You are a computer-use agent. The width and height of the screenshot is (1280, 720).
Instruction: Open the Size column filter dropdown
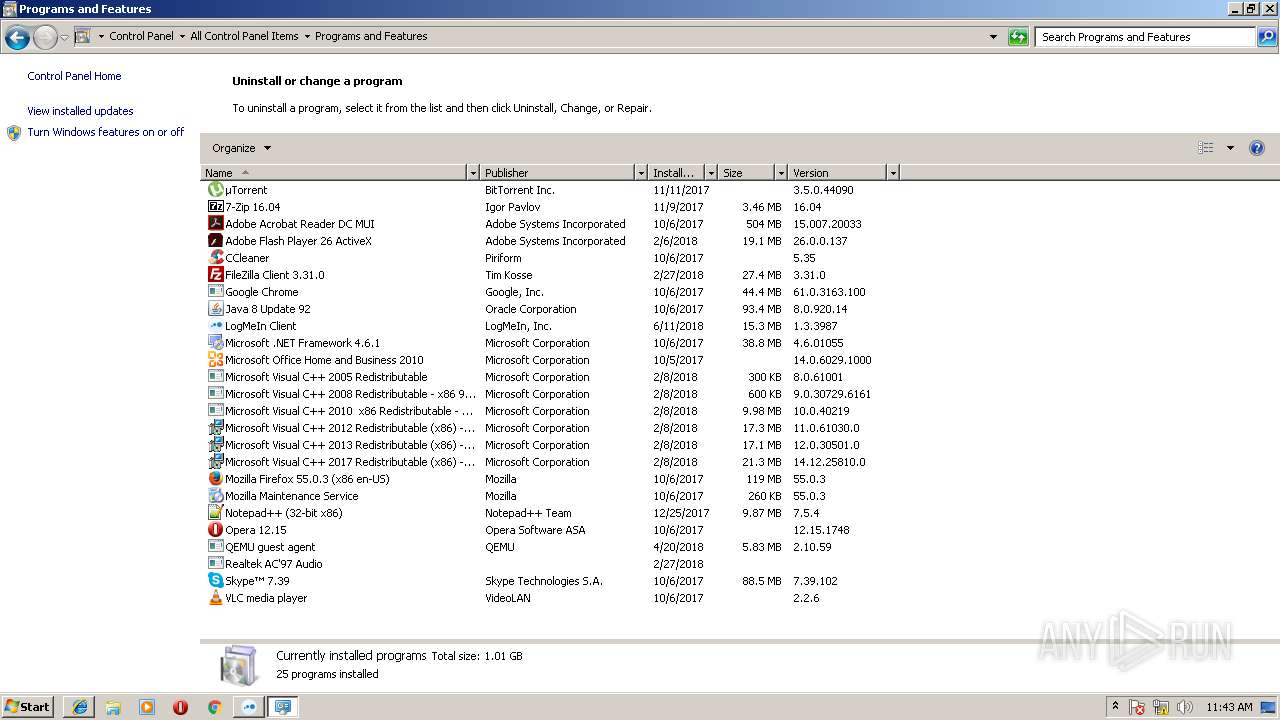click(781, 173)
